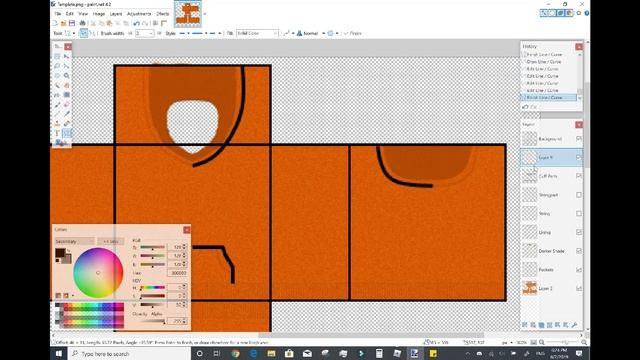Click the Open file folder icon
Viewport: 640px width, 360px height.
point(63,23)
